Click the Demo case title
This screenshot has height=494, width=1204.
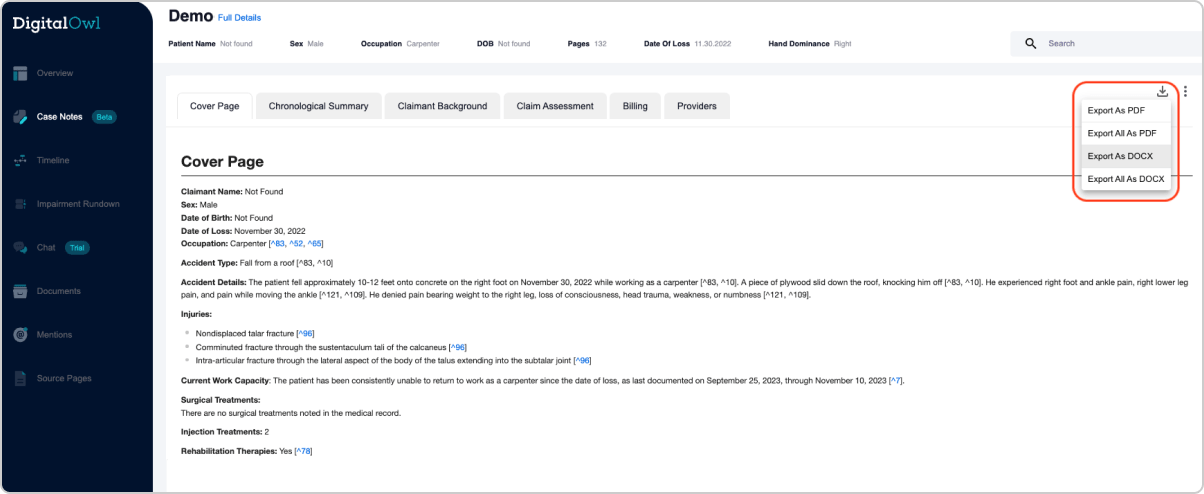click(x=190, y=16)
